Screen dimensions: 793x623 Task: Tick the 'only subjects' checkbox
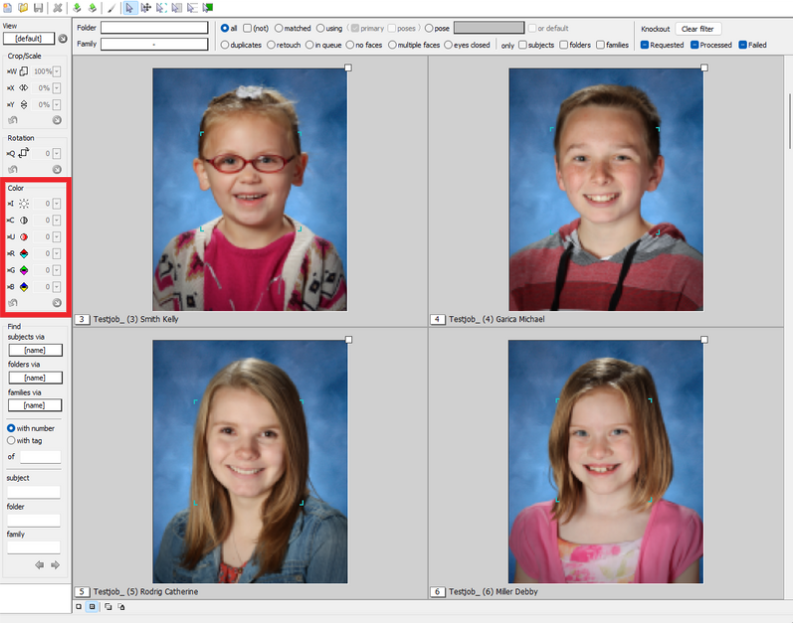pyautogui.click(x=523, y=45)
